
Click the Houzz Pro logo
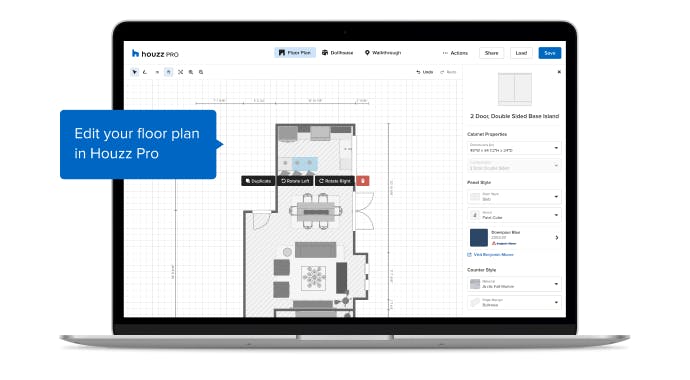pos(155,54)
